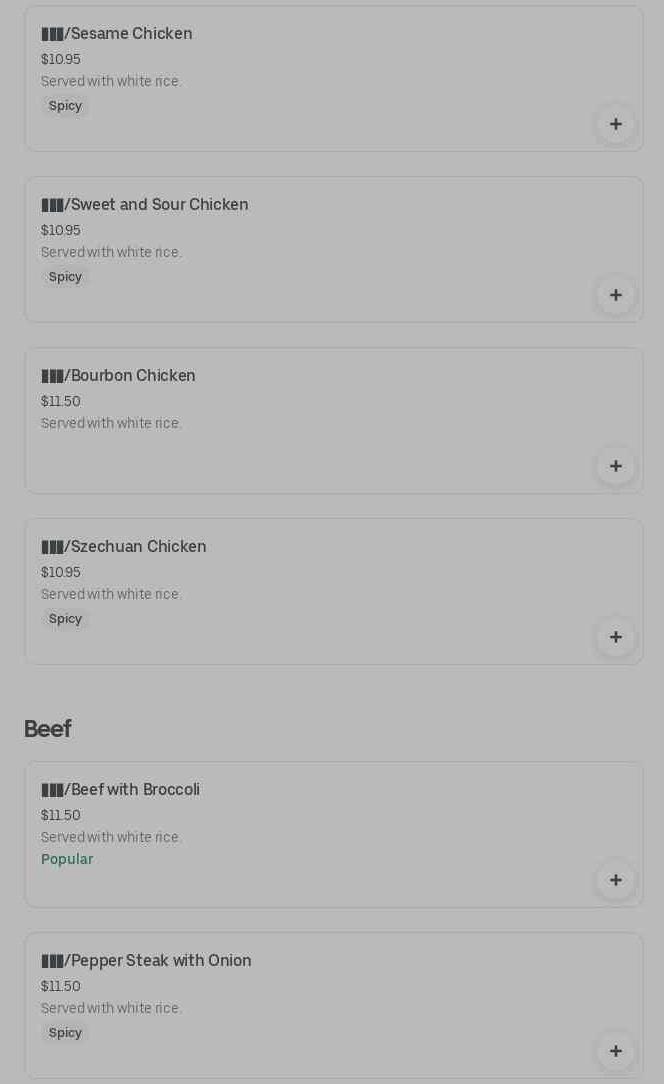Add Bourbon Chicken with plus icon

tap(615, 466)
